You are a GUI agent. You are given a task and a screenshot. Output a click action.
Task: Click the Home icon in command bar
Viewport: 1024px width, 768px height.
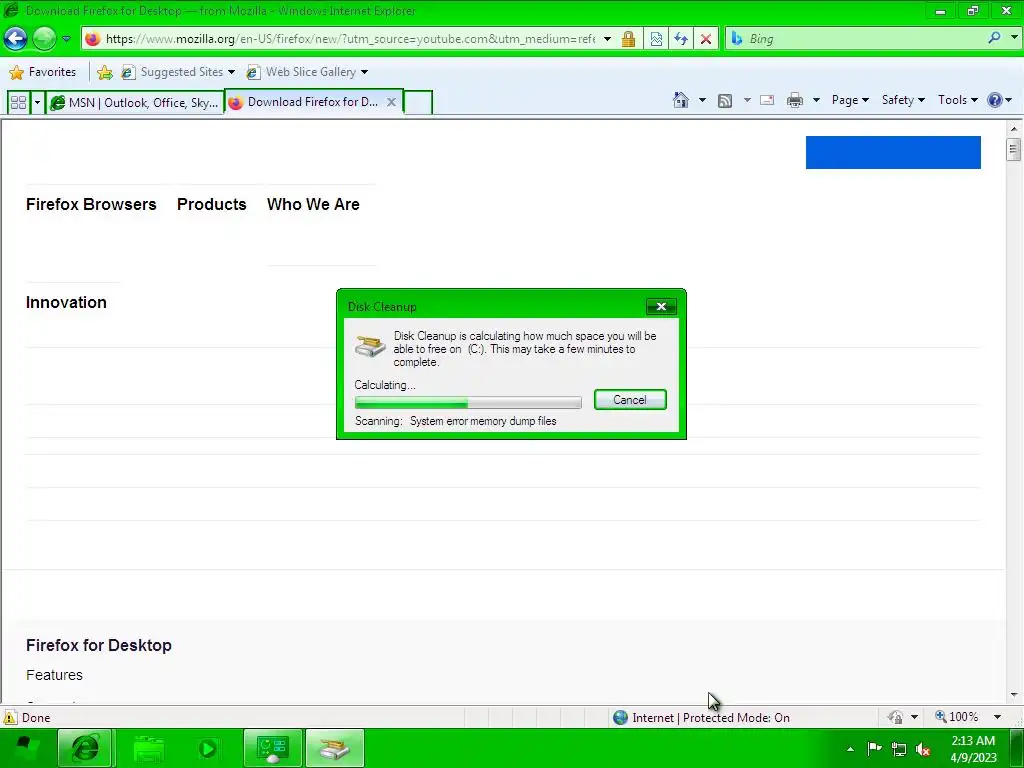pos(680,100)
